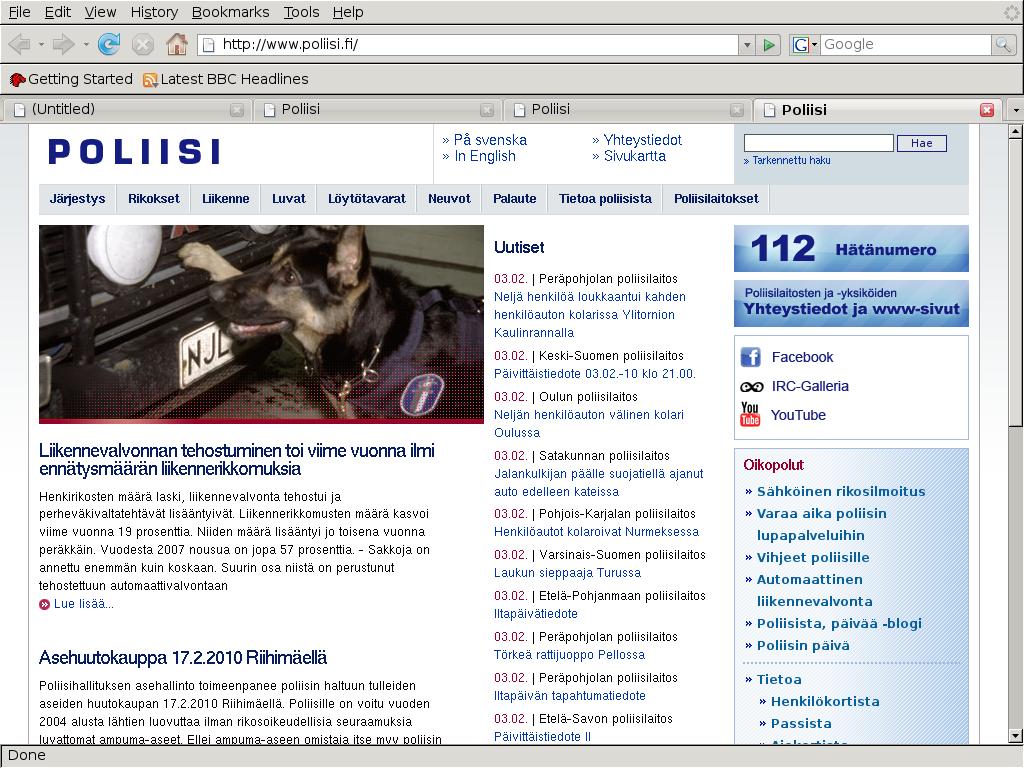Close the active Poliisi tab
Image resolution: width=1024 pixels, height=768 pixels.
[x=987, y=110]
